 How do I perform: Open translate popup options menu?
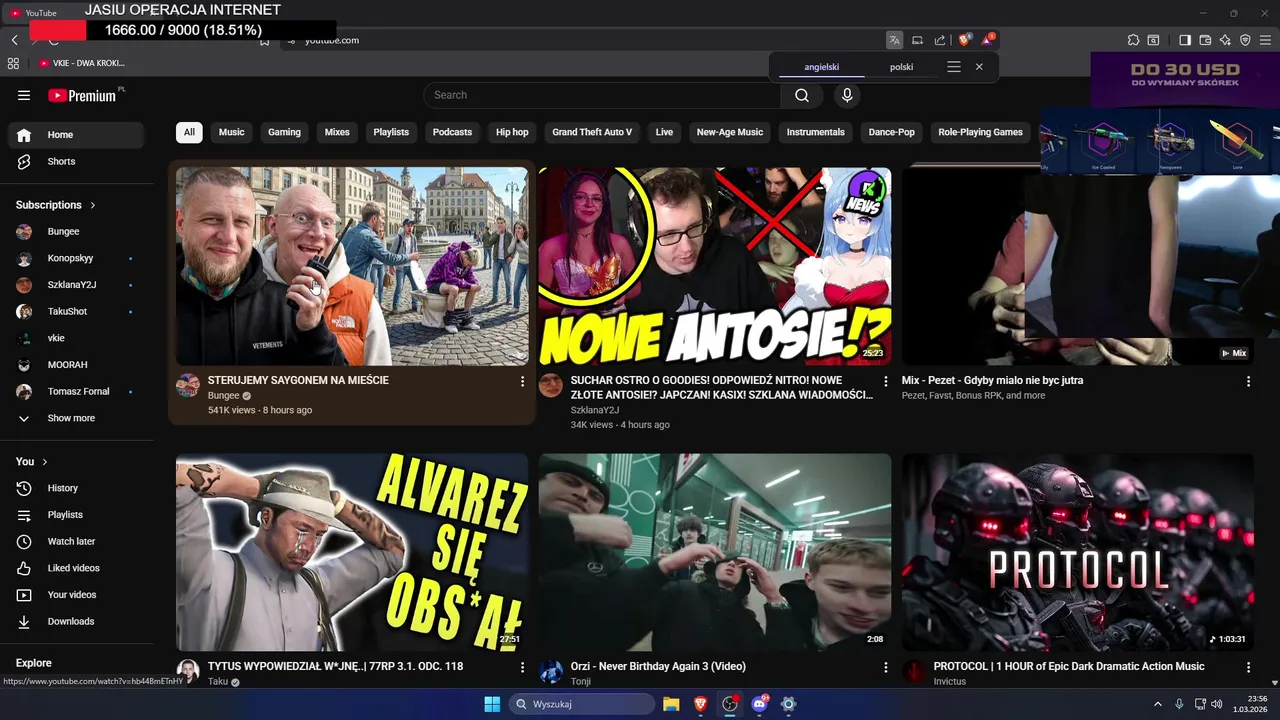pos(954,67)
